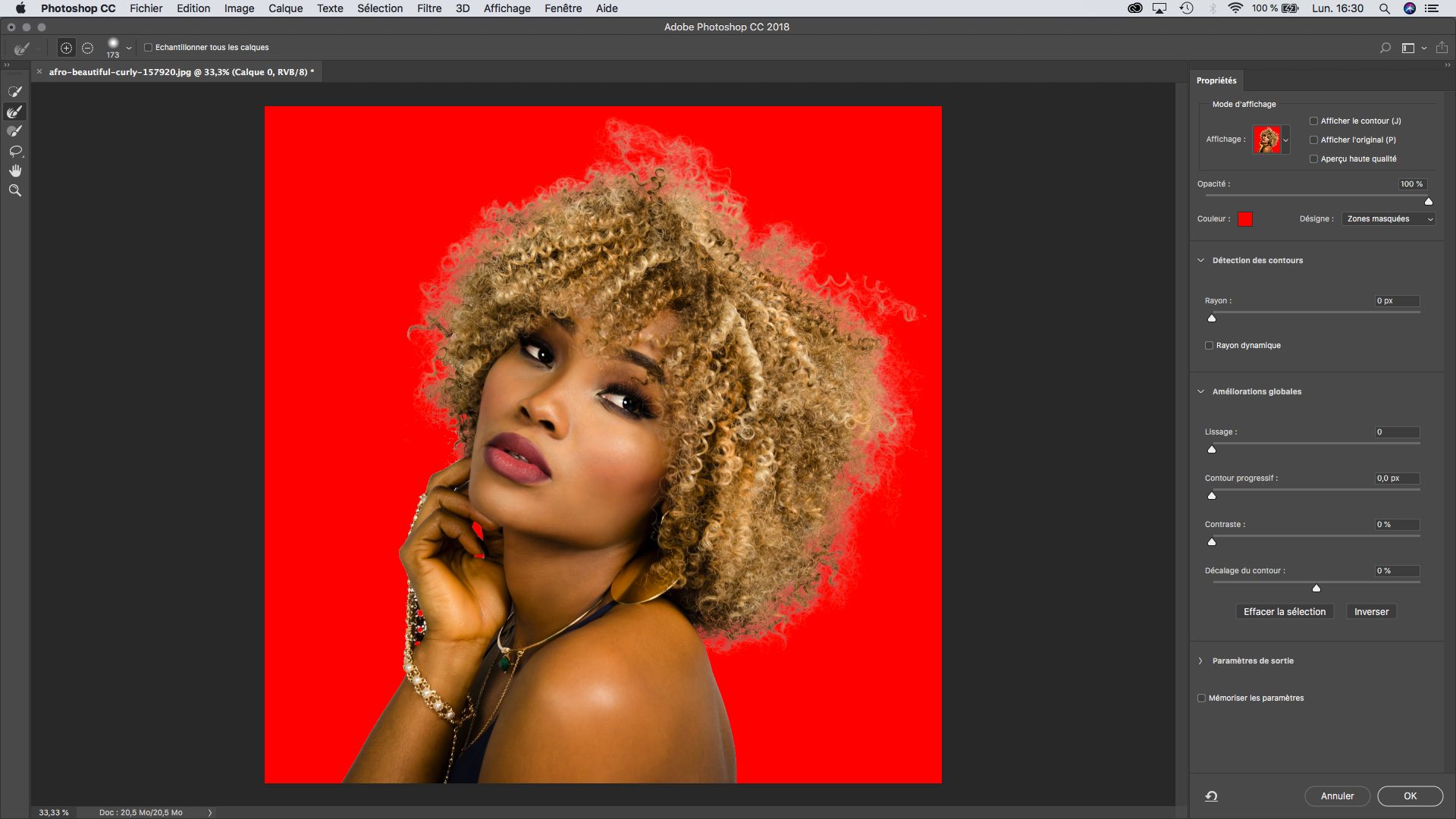The width and height of the screenshot is (1456, 819).
Task: Click the Décalage du contour slider handle
Action: tap(1316, 588)
